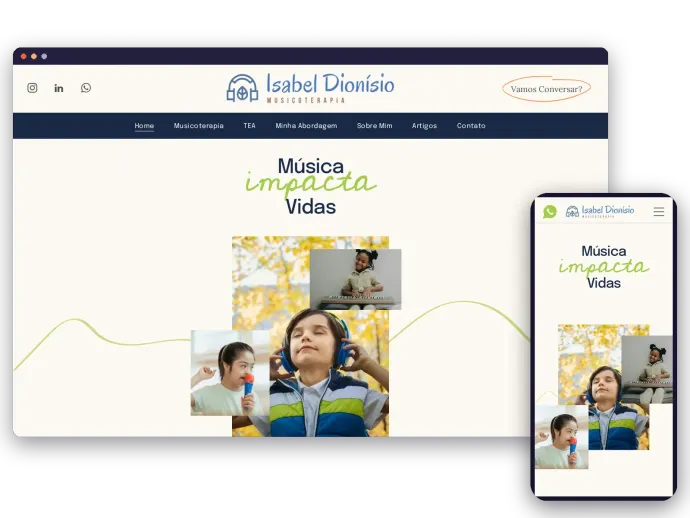Click the yellow dot in browser mockup bar

point(33,56)
